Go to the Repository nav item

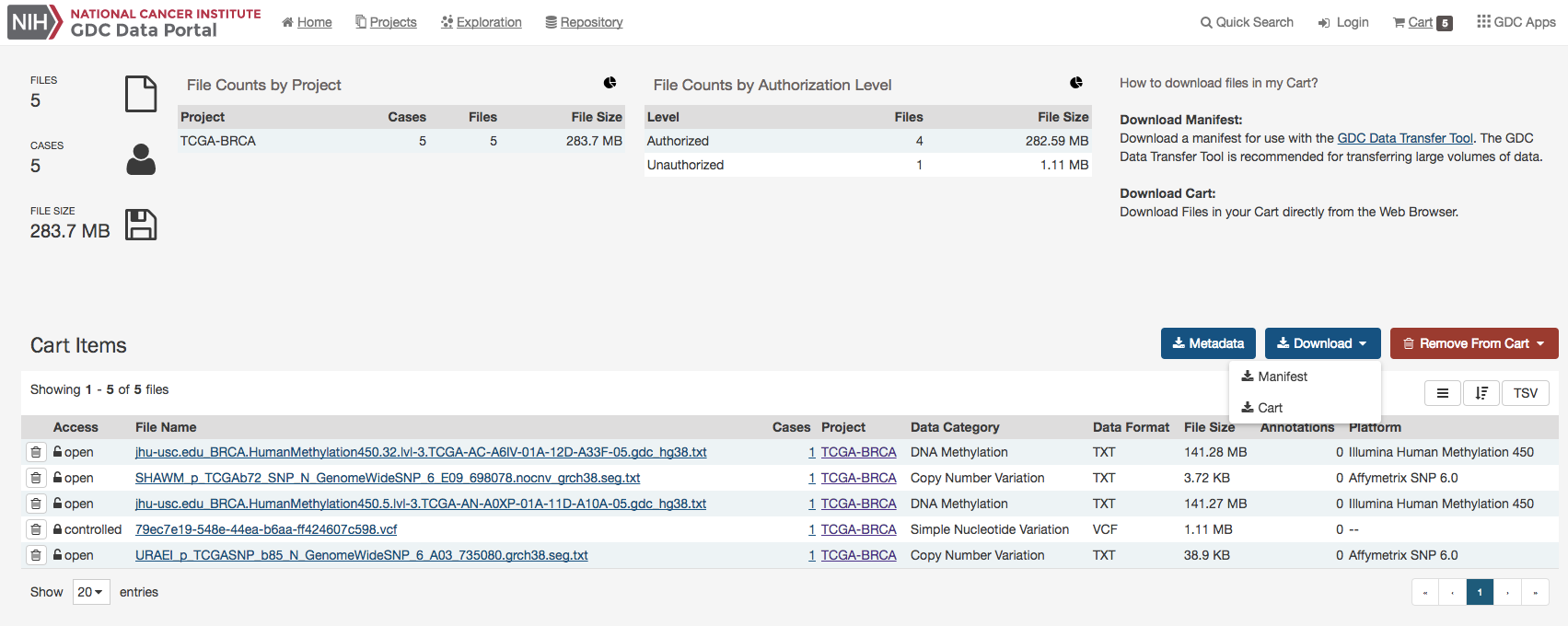pyautogui.click(x=584, y=22)
